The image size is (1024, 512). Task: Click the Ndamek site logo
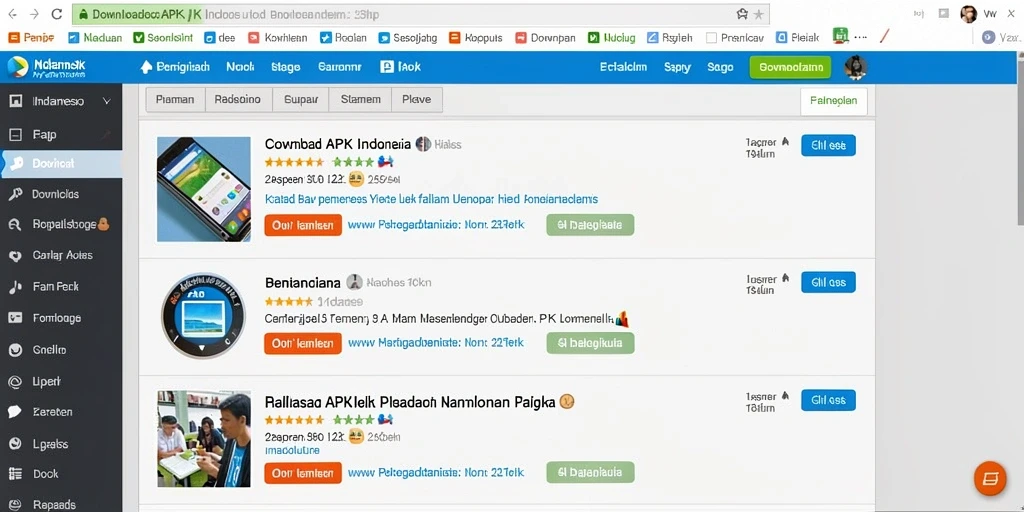coord(46,67)
